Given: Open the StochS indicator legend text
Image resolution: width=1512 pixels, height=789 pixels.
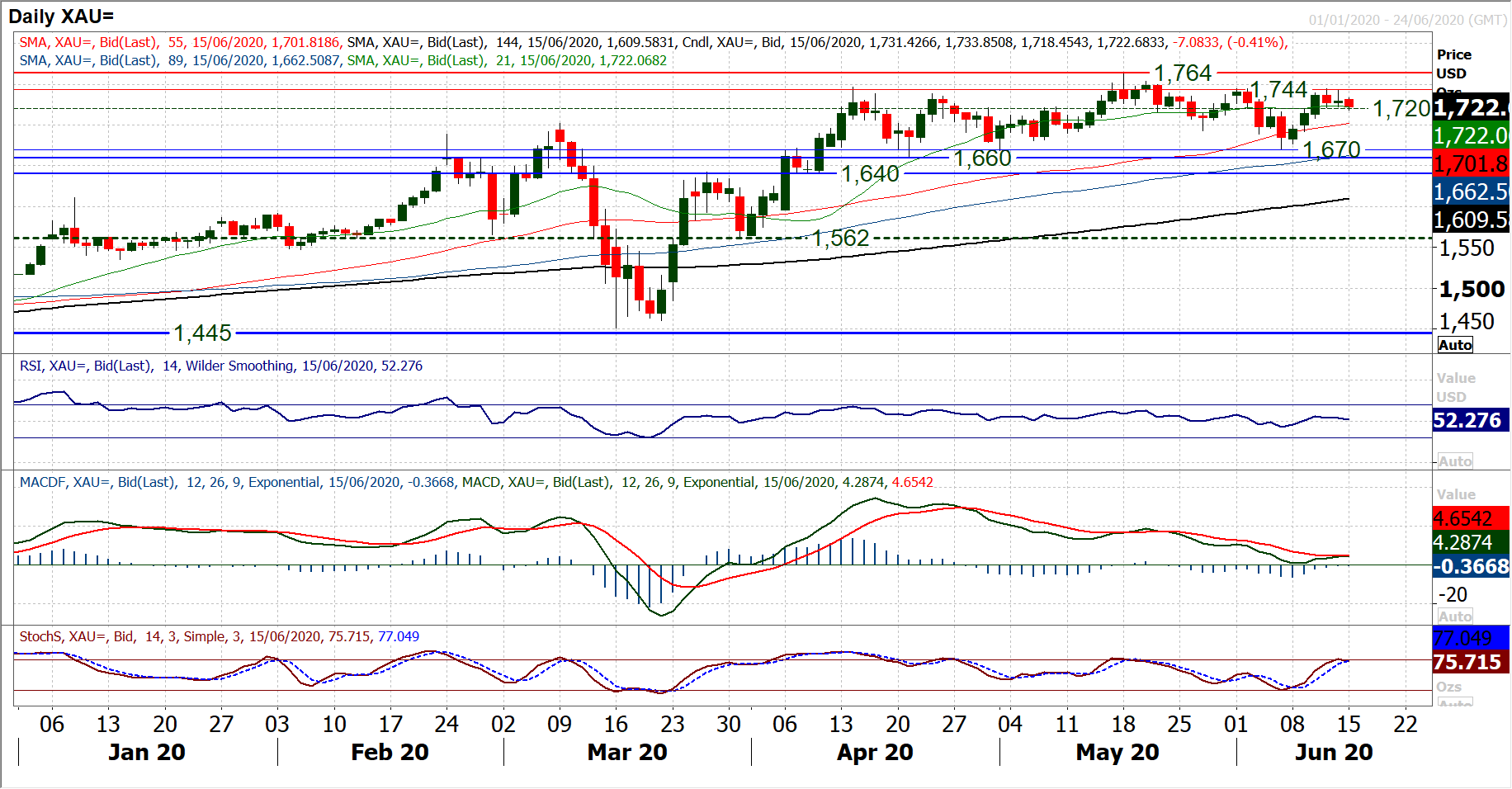Looking at the screenshot, I should pyautogui.click(x=219, y=636).
